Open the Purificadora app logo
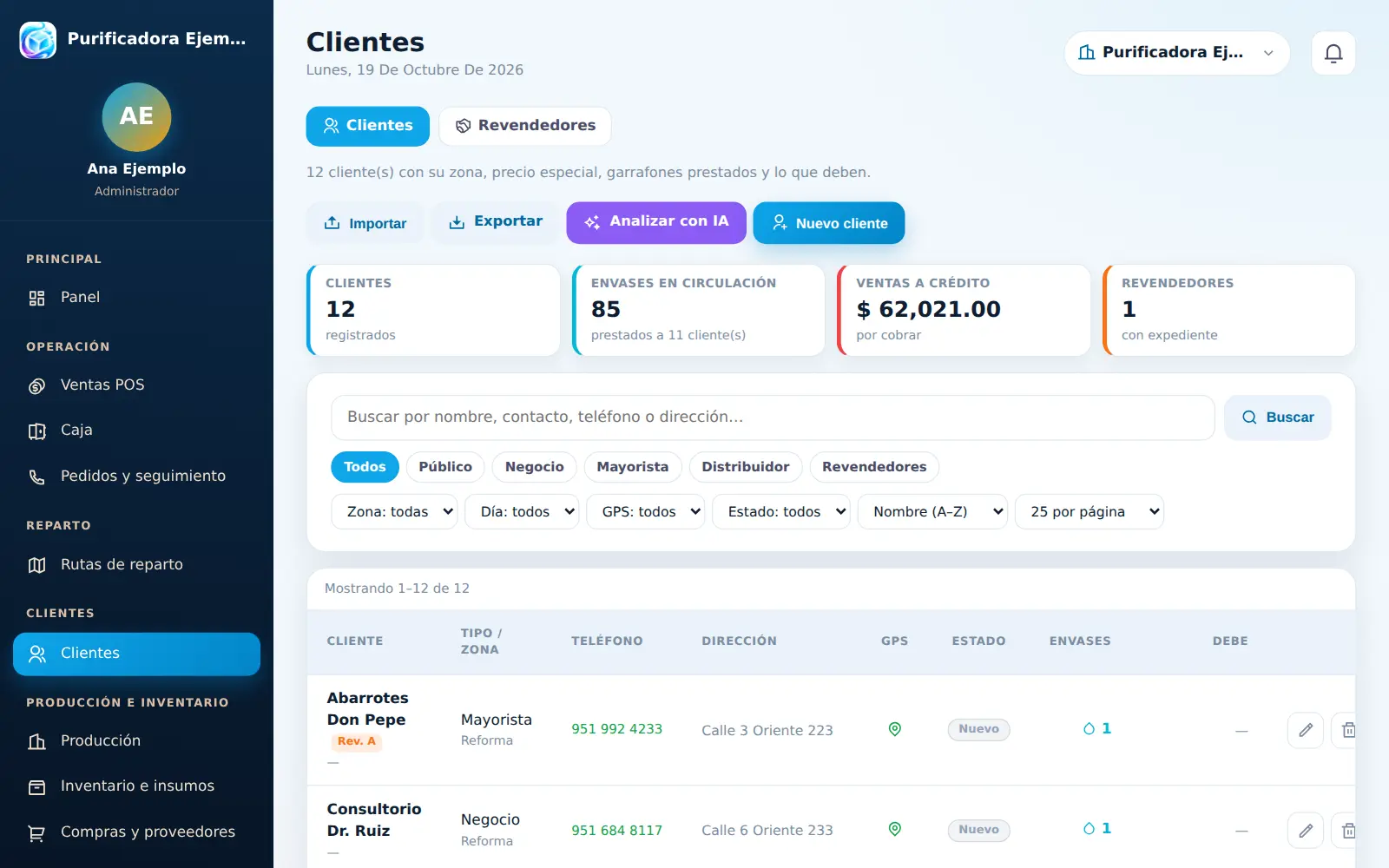The height and width of the screenshot is (868, 1389). click(38, 39)
